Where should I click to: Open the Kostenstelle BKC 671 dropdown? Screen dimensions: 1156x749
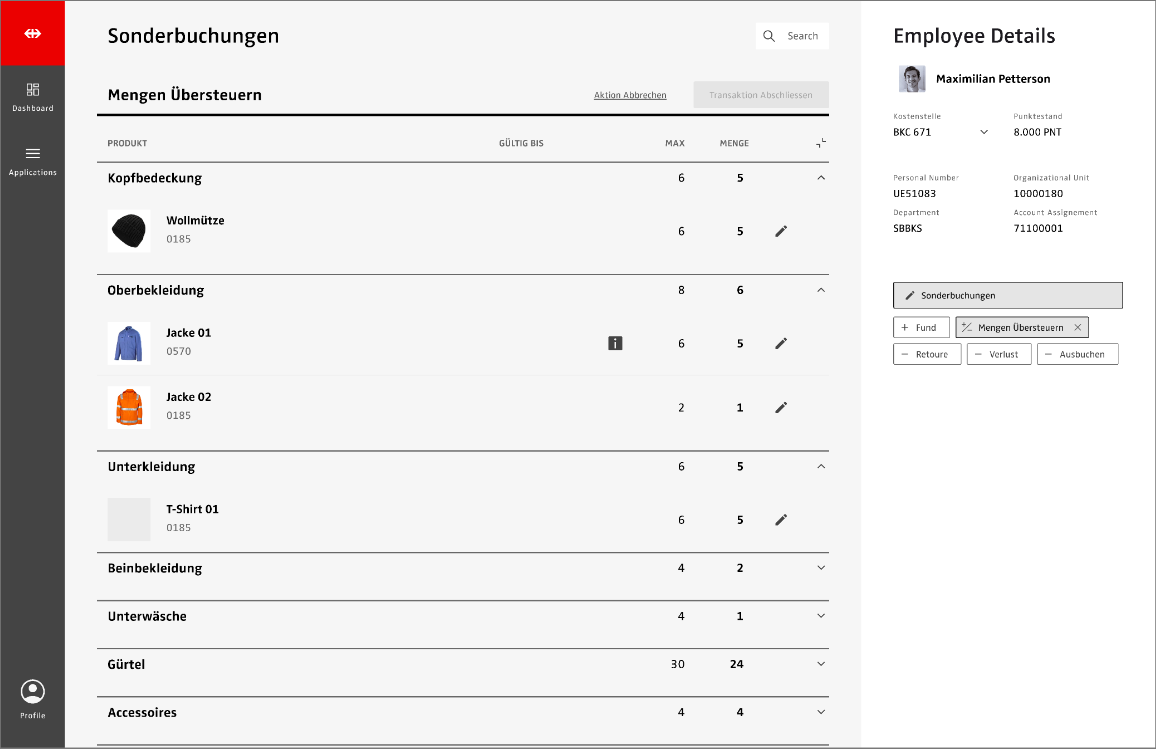pos(983,132)
